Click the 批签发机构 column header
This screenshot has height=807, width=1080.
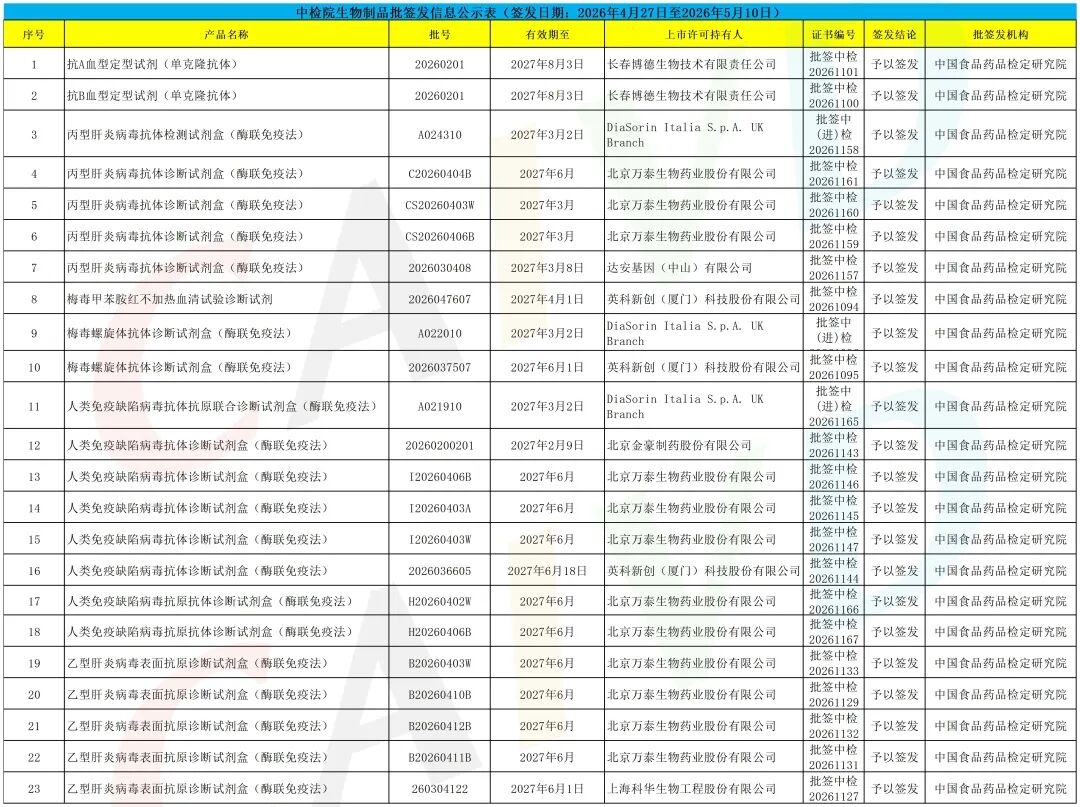coord(1001,34)
